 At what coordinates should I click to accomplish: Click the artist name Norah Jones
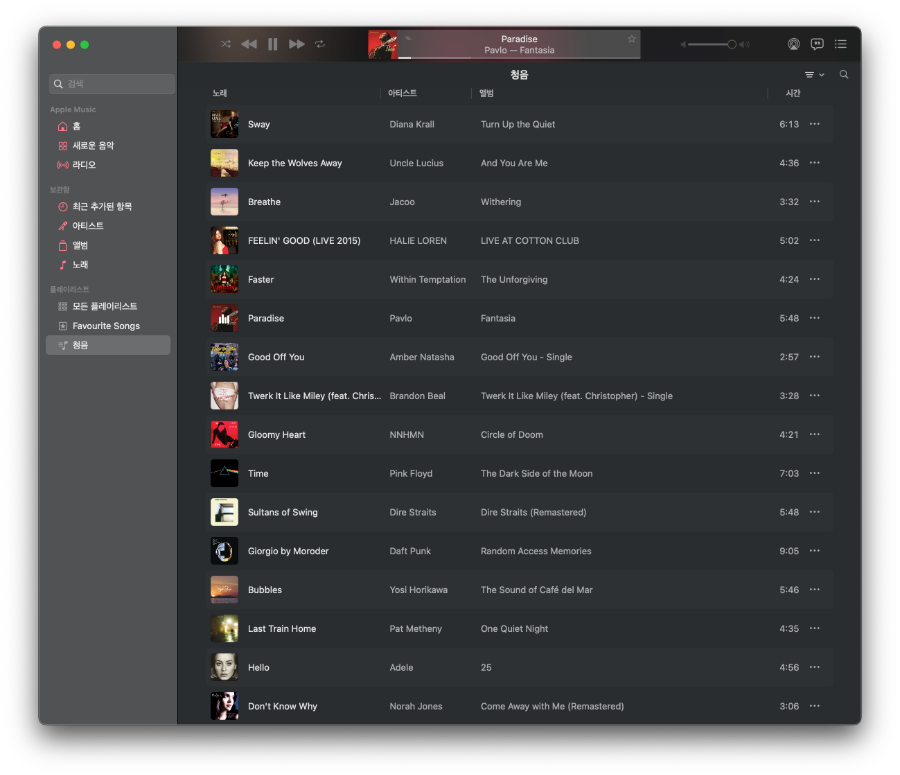pyautogui.click(x=416, y=707)
